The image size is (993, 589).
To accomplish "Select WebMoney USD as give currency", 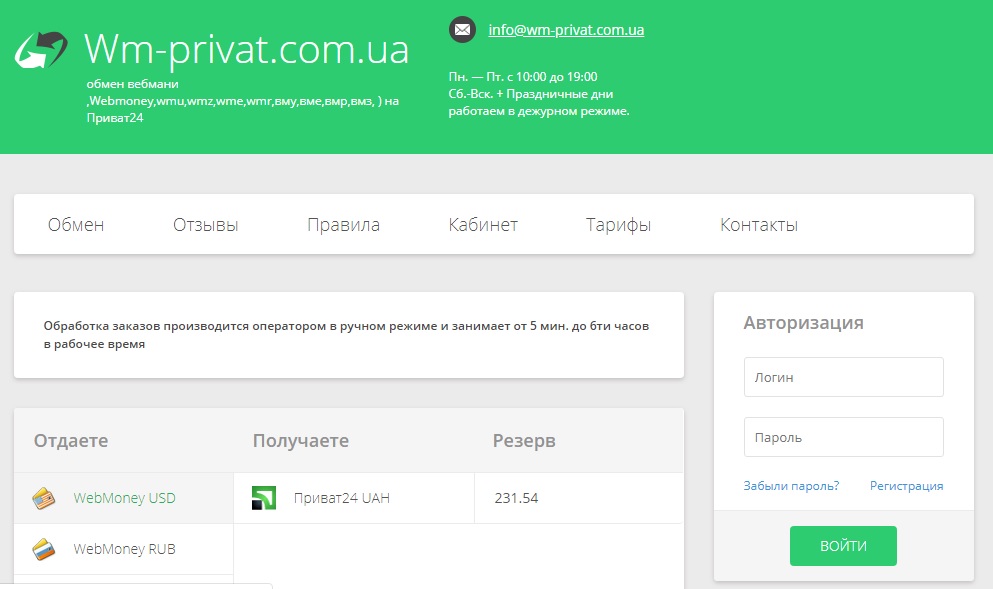I will coord(123,498).
